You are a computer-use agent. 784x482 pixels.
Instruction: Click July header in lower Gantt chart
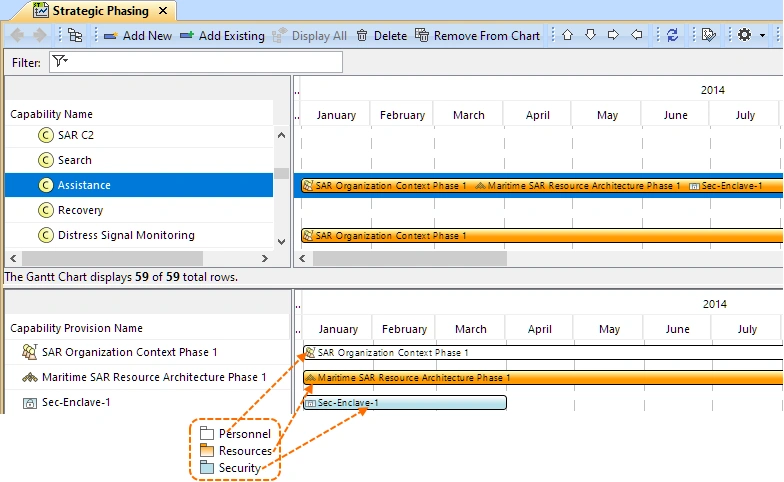point(747,329)
